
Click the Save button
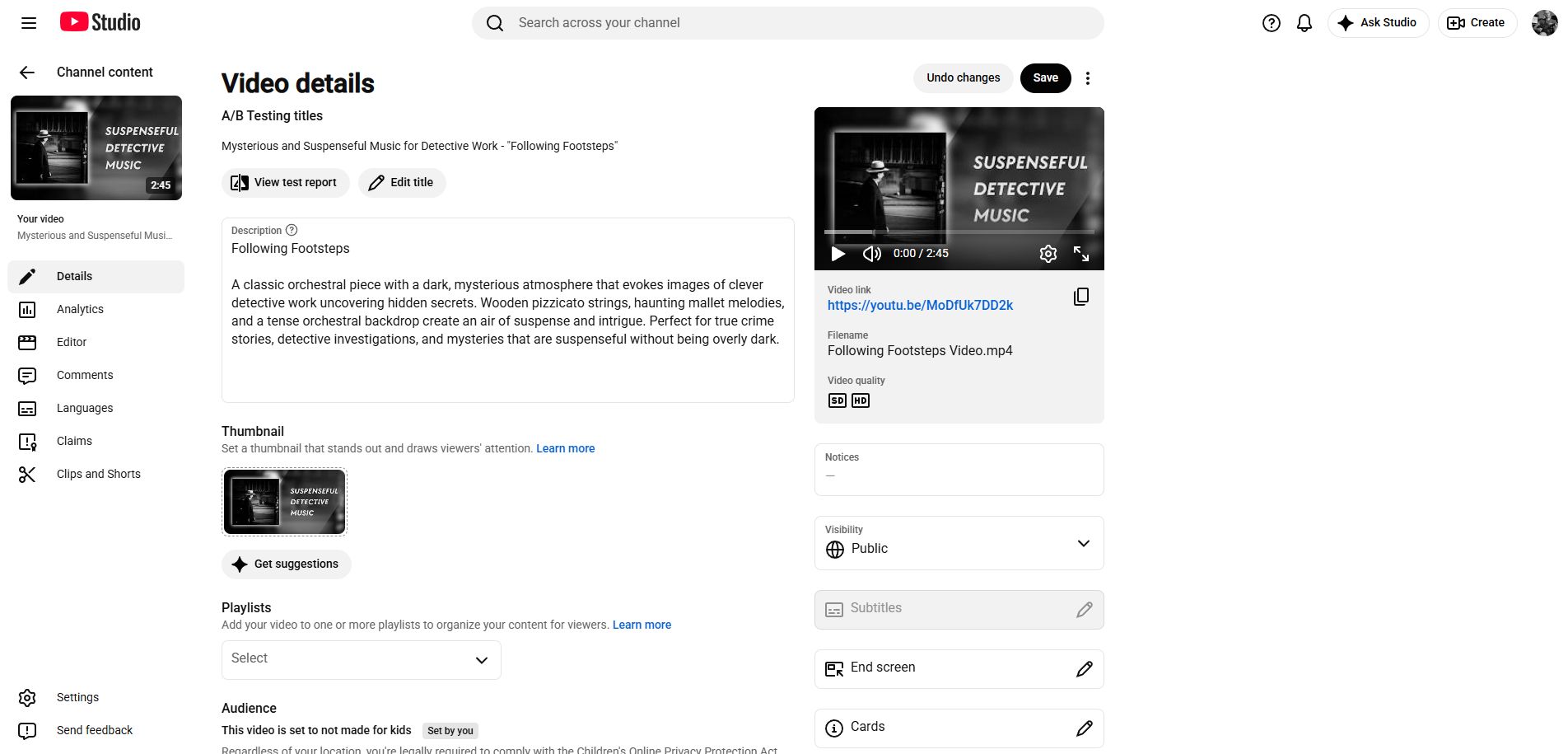1046,78
